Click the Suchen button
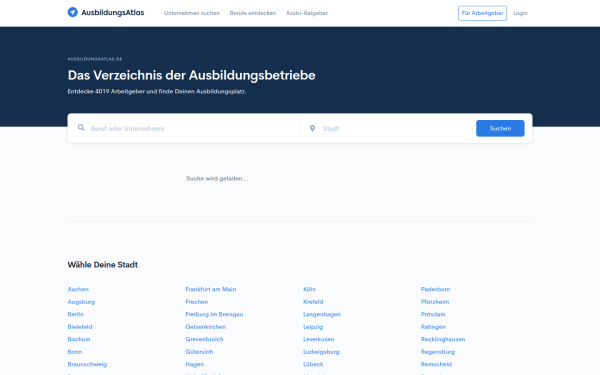600x375 pixels. coord(500,128)
